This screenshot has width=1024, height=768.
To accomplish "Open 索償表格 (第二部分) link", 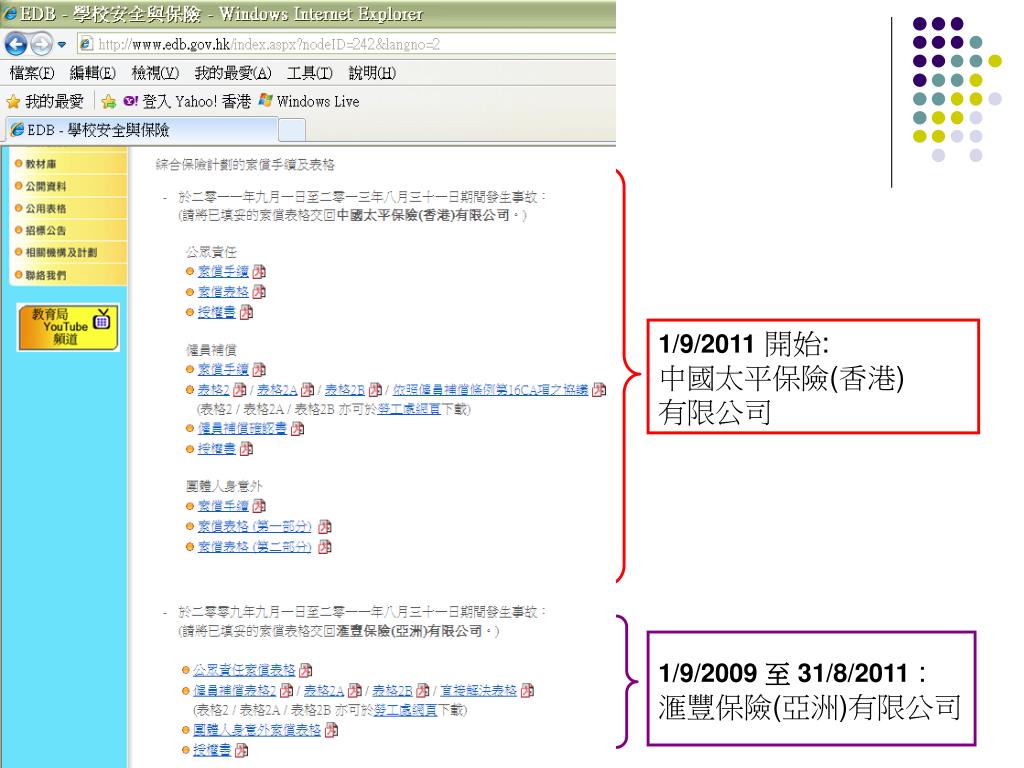I will tap(255, 547).
